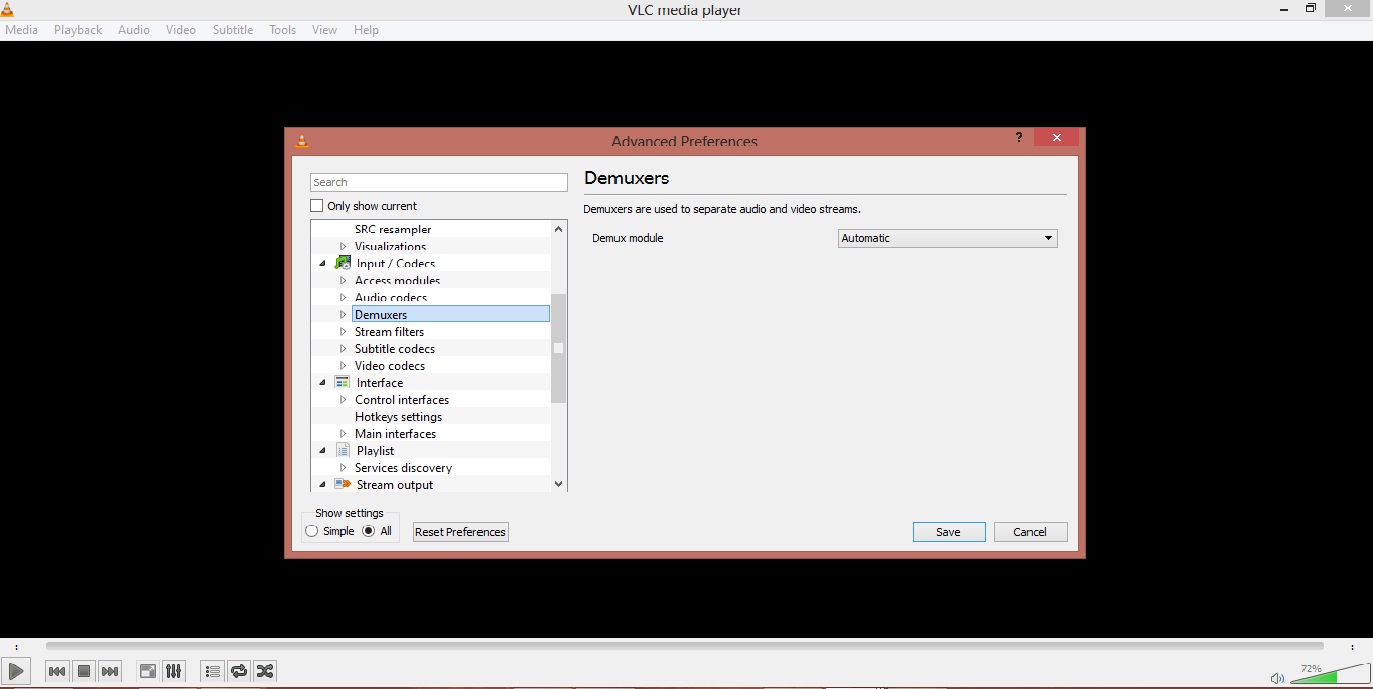Open the Playback menu
Image resolution: width=1373 pixels, height=689 pixels.
(x=78, y=30)
